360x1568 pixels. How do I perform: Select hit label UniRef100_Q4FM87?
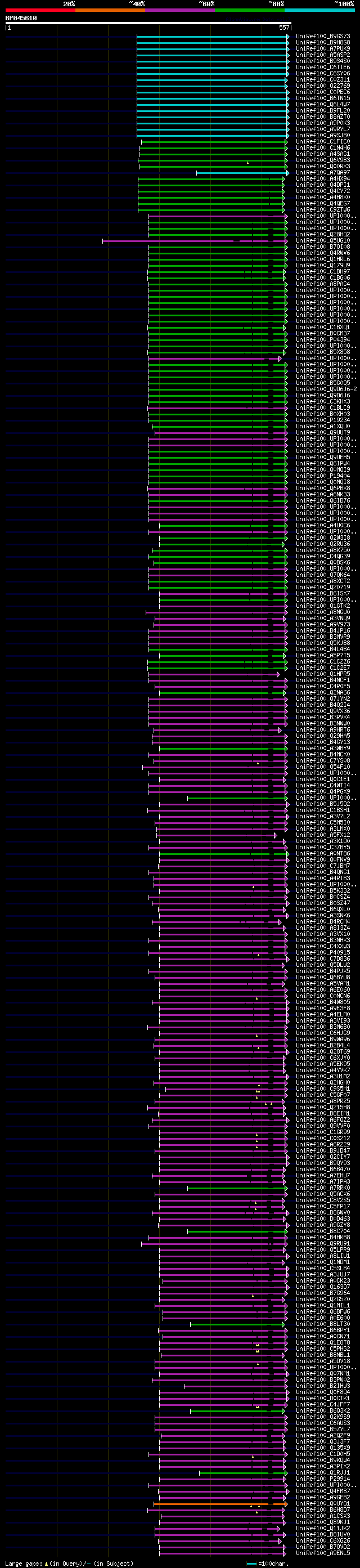tap(323, 1491)
